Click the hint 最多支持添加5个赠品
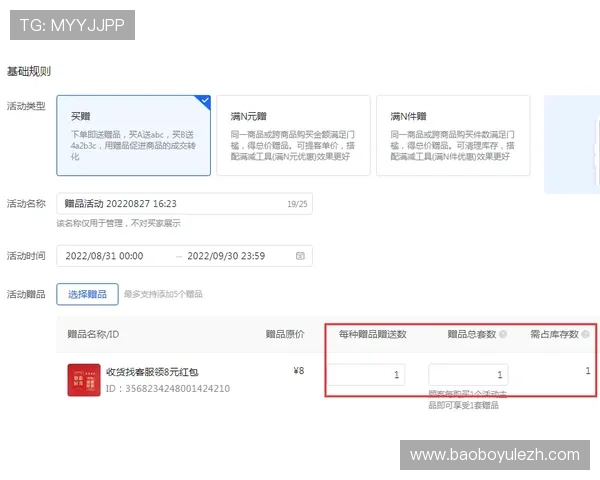Screen dimensions: 600x480 coord(163,294)
